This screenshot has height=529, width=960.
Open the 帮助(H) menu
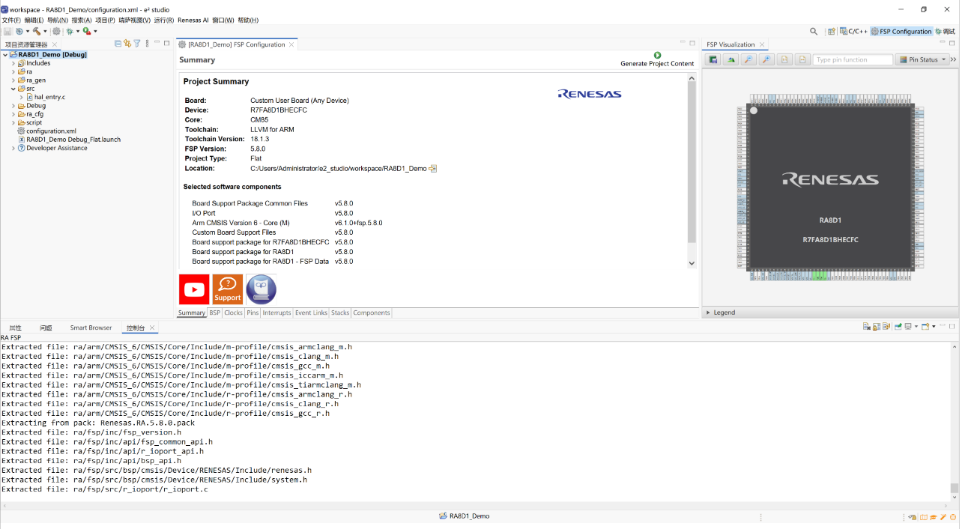tap(248, 20)
